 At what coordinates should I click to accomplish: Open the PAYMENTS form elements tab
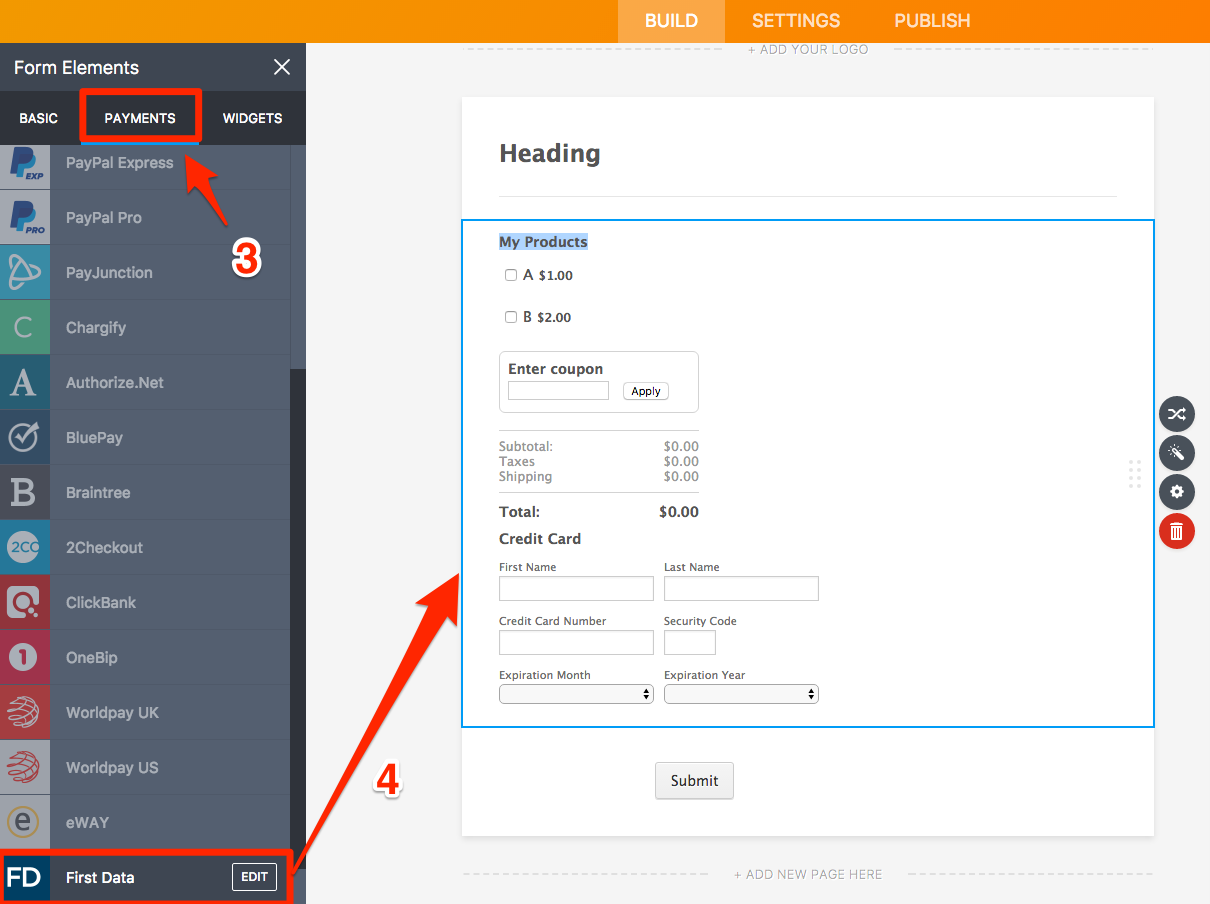[x=140, y=118]
